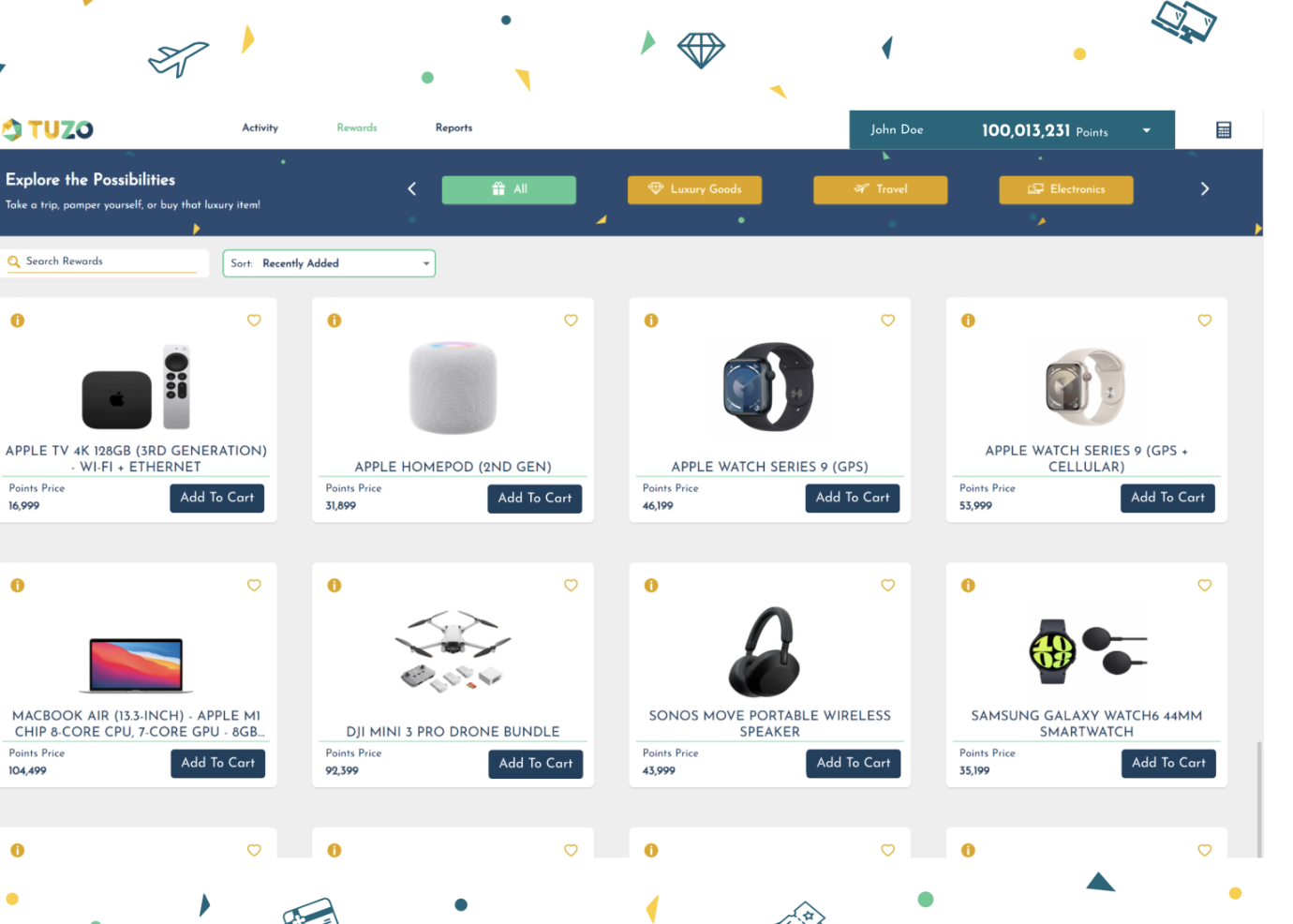This screenshot has width=1293, height=924.
Task: Add Apple HomePod to cart
Action: 535,499
